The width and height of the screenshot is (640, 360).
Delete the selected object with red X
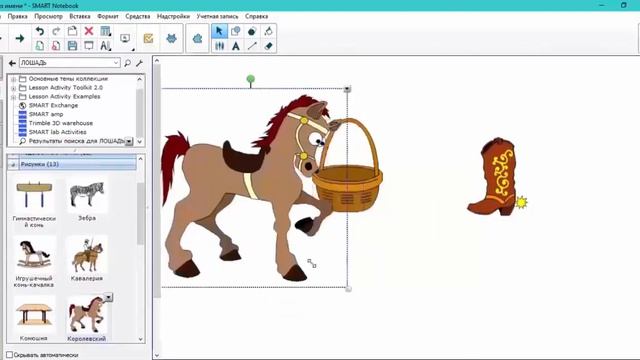point(89,31)
